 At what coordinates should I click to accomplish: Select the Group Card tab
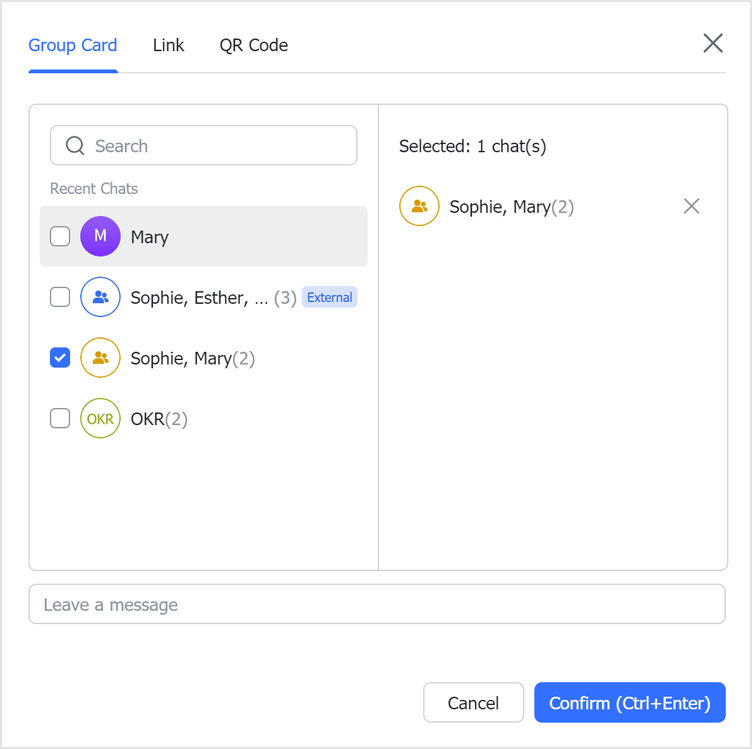pos(73,45)
